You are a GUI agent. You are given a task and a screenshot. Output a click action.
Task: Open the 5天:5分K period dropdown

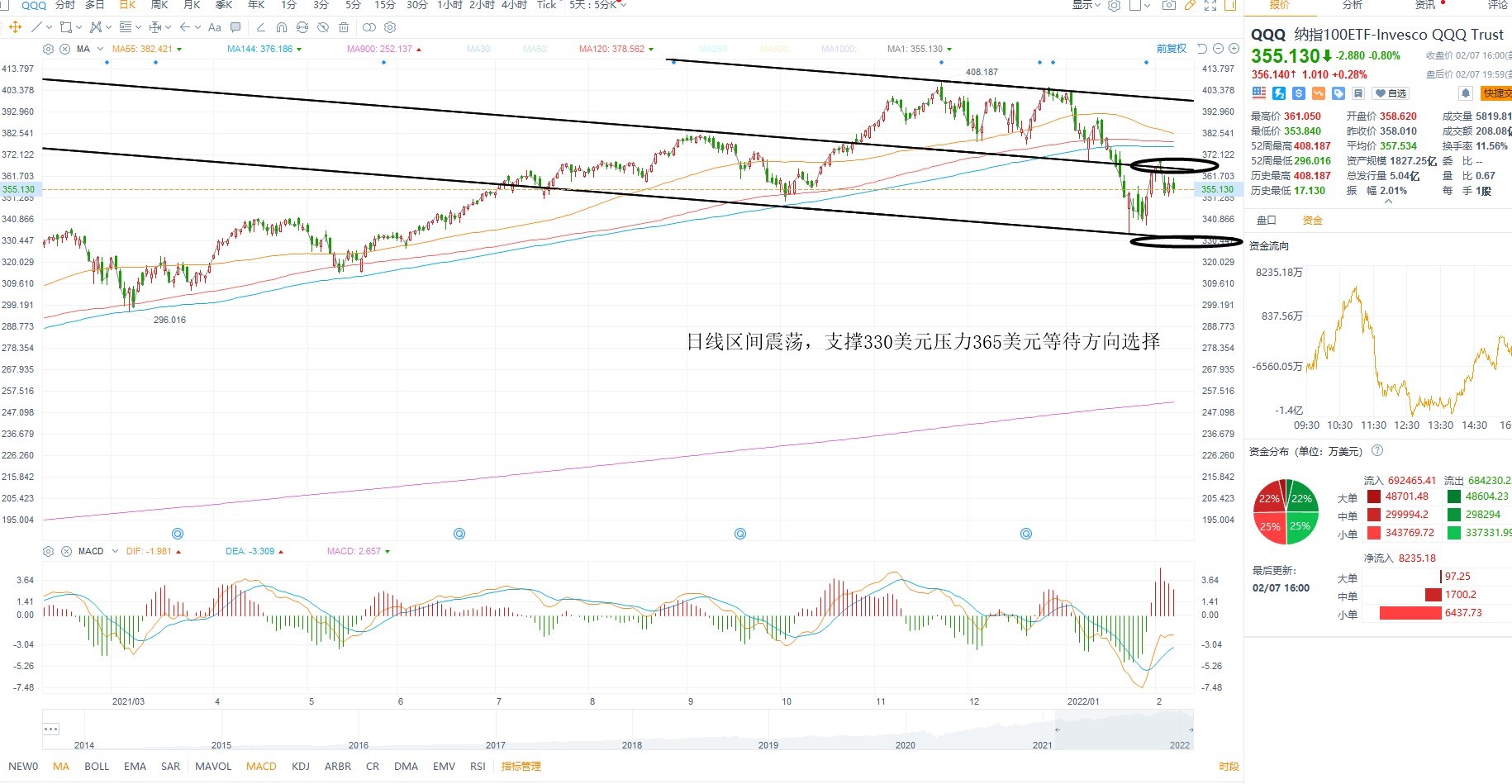[x=597, y=5]
